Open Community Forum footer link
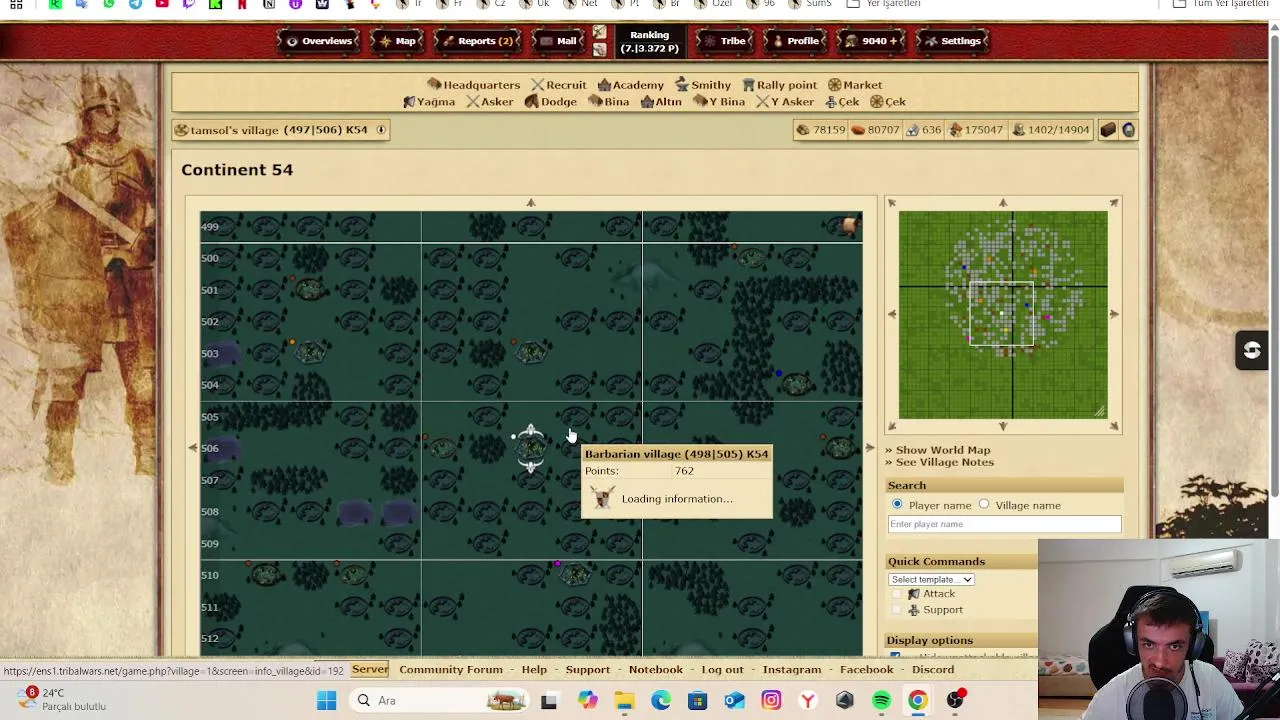1280x720 pixels. click(451, 670)
